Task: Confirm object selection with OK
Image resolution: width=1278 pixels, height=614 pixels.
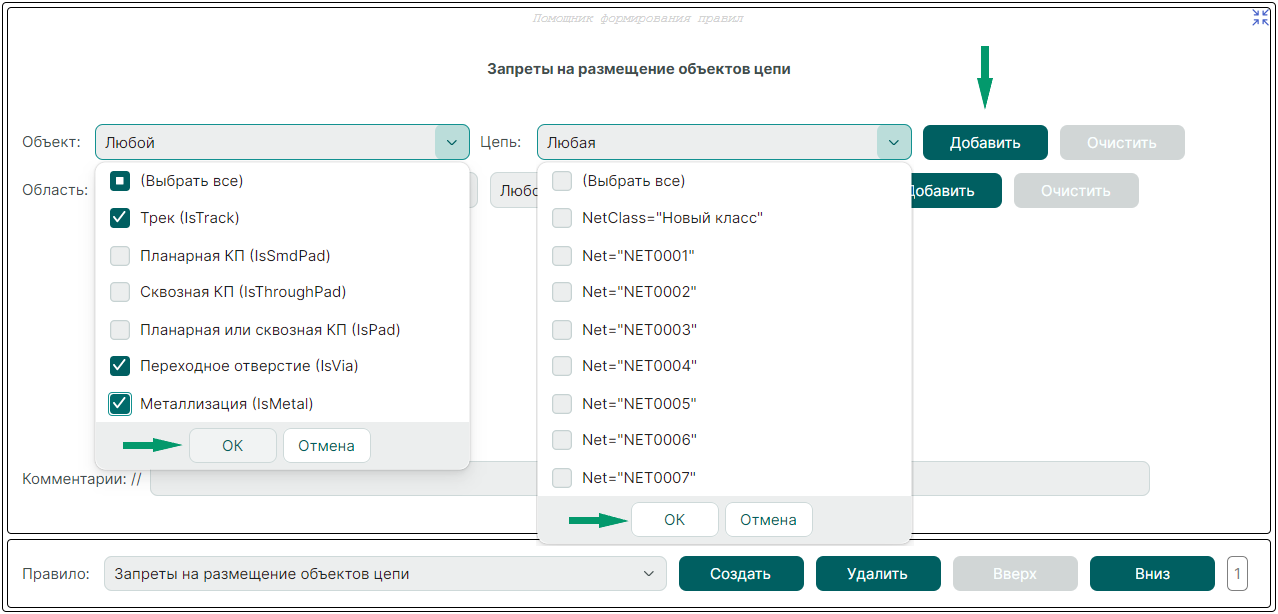Action: 232,446
